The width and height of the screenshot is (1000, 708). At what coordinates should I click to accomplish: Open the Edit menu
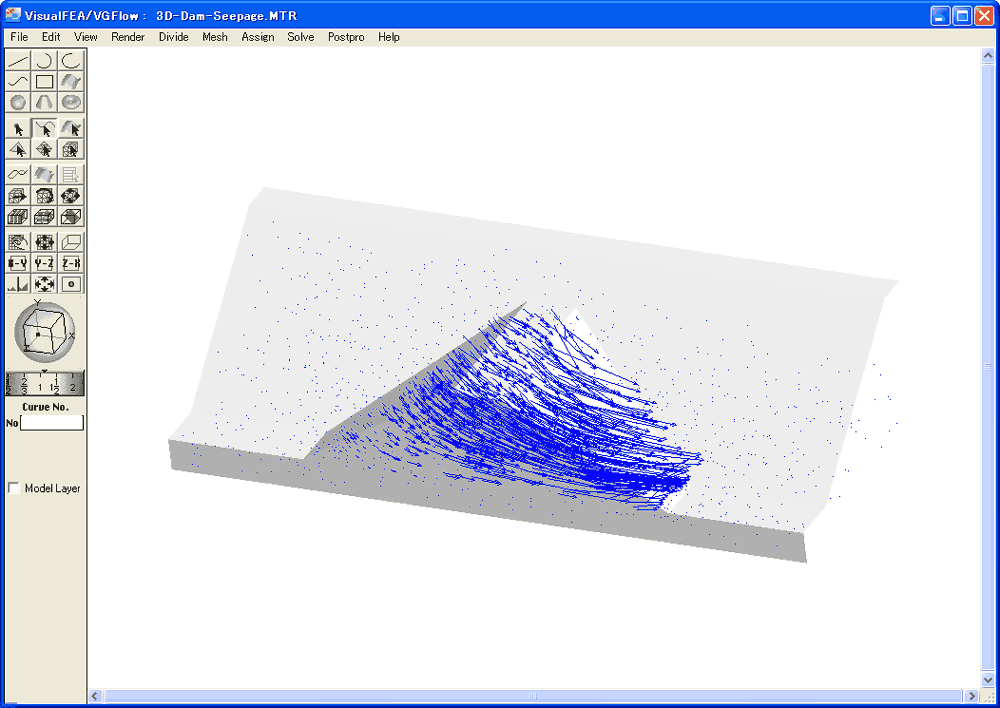pos(51,37)
